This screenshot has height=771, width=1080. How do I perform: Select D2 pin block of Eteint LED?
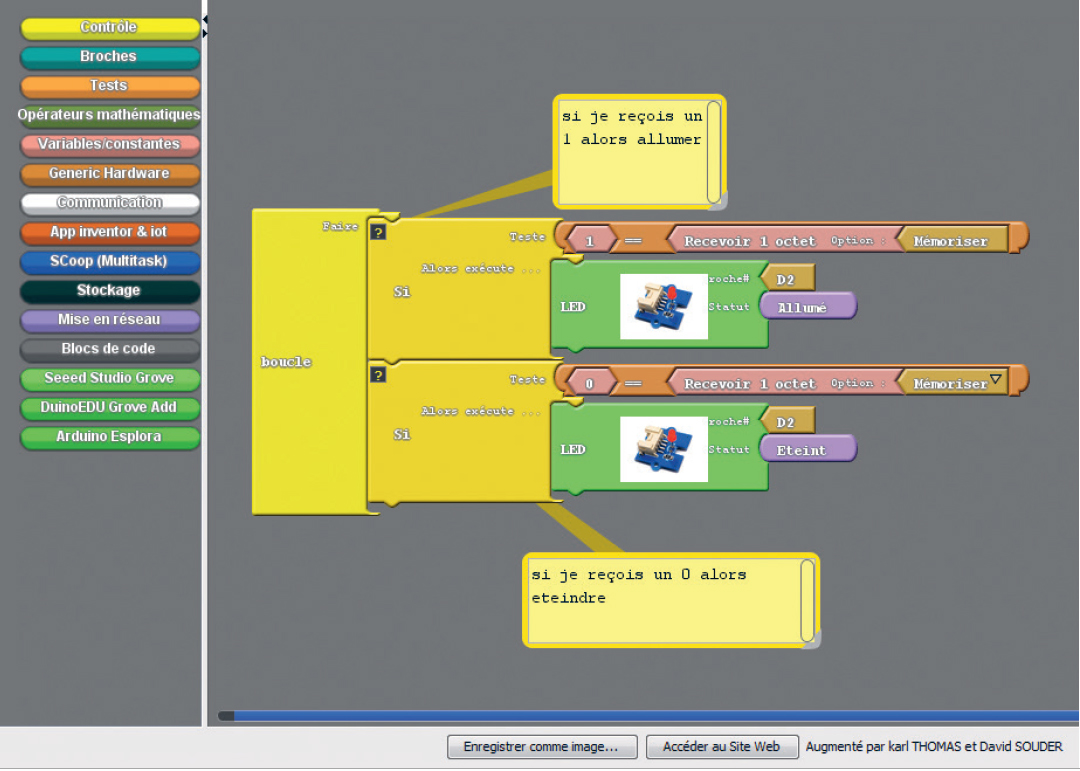click(x=787, y=422)
